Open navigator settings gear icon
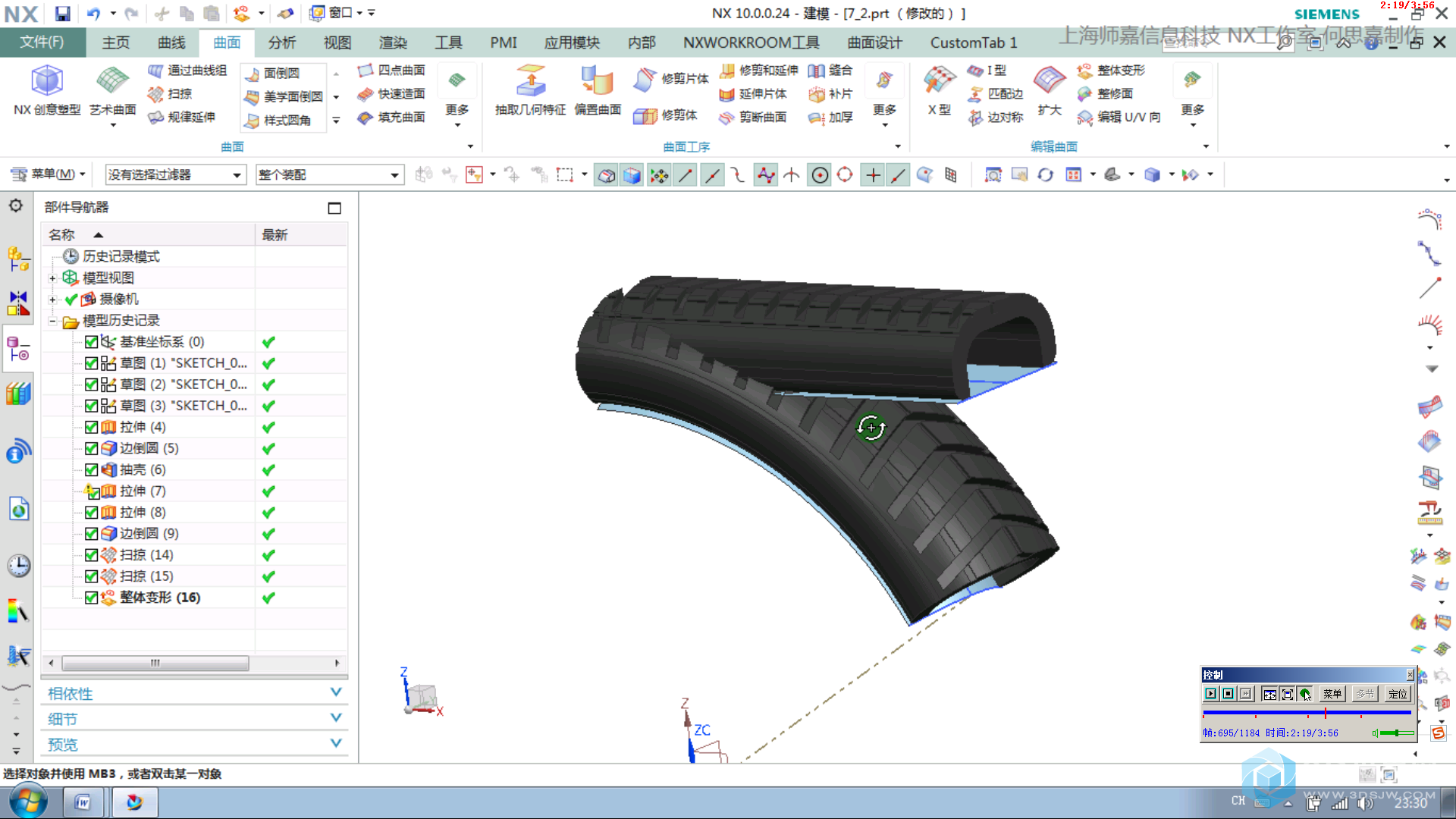The height and width of the screenshot is (819, 1456). click(16, 206)
